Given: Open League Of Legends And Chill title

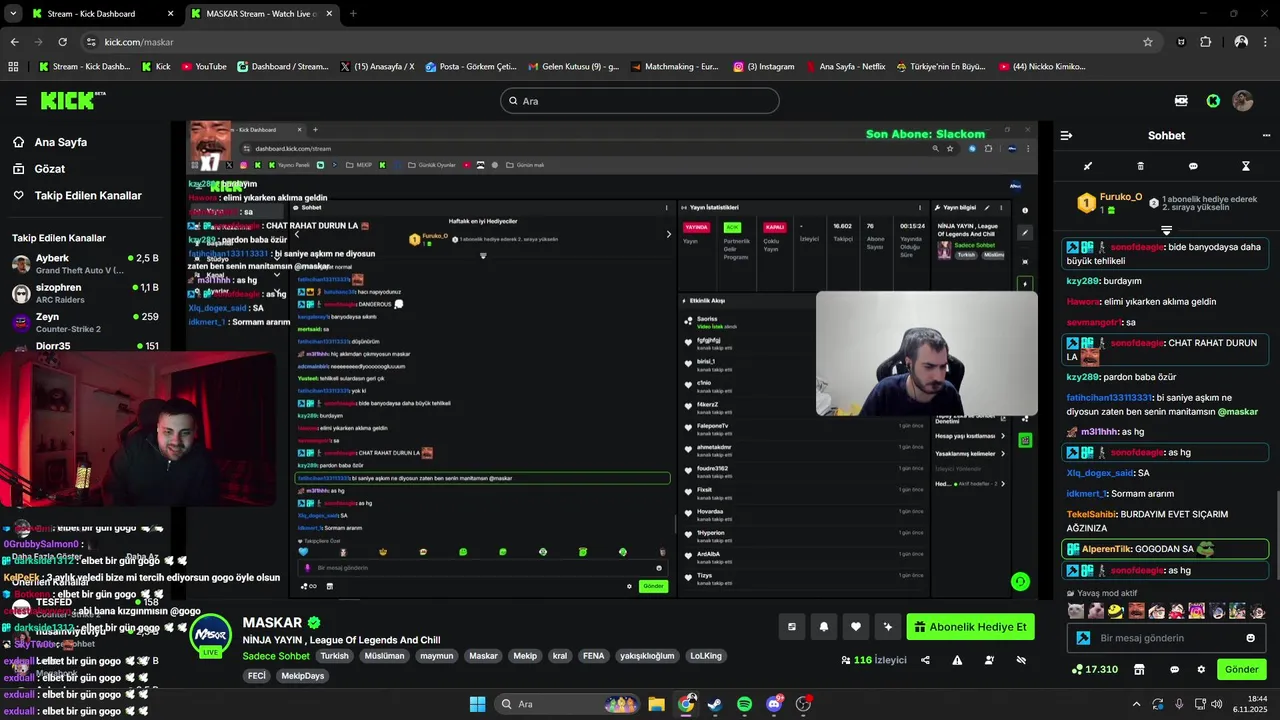Looking at the screenshot, I should click(x=341, y=640).
